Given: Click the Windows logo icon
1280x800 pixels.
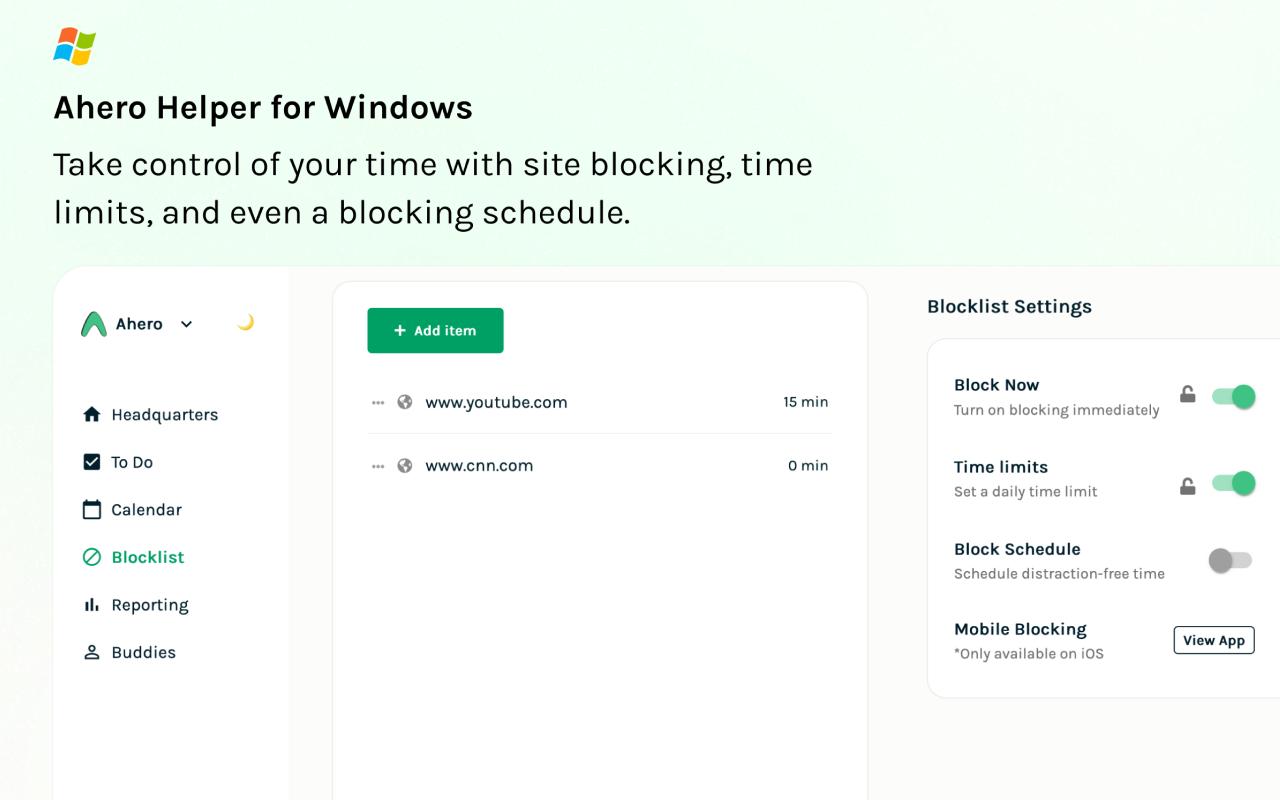Looking at the screenshot, I should (x=75, y=46).
